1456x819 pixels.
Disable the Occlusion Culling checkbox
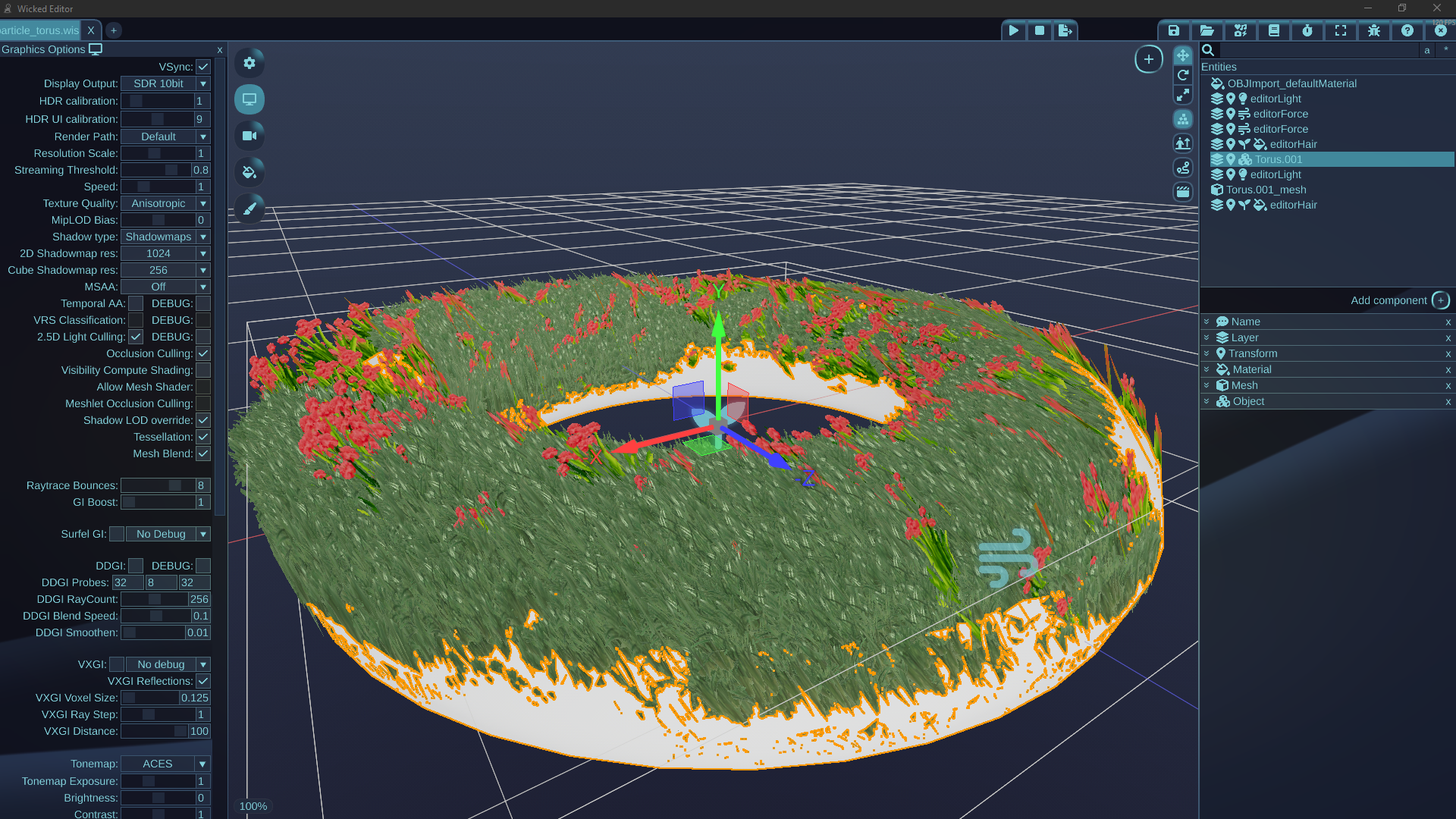(x=203, y=353)
